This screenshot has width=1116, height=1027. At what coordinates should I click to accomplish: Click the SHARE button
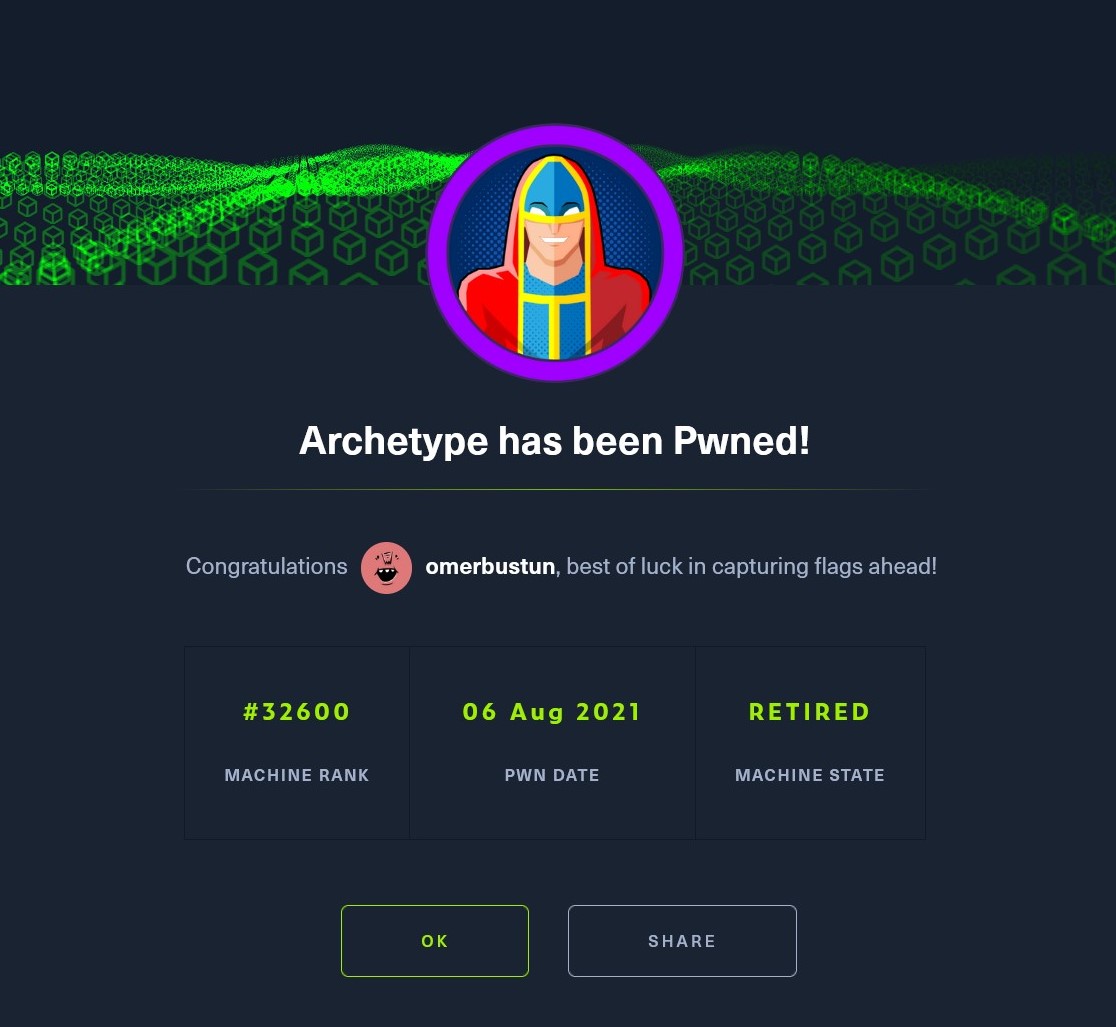coord(682,940)
